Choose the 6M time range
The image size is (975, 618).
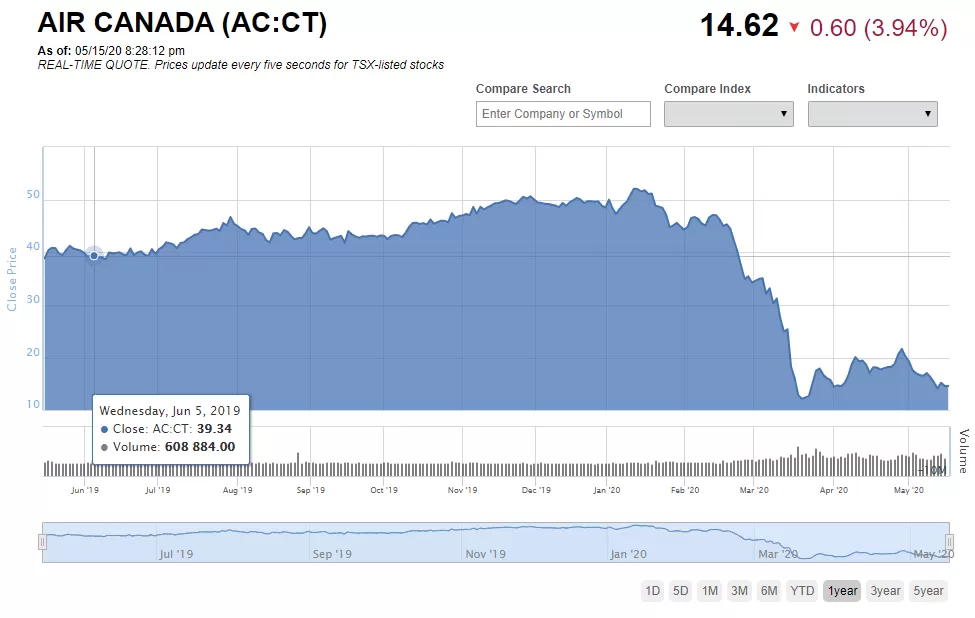pos(769,591)
